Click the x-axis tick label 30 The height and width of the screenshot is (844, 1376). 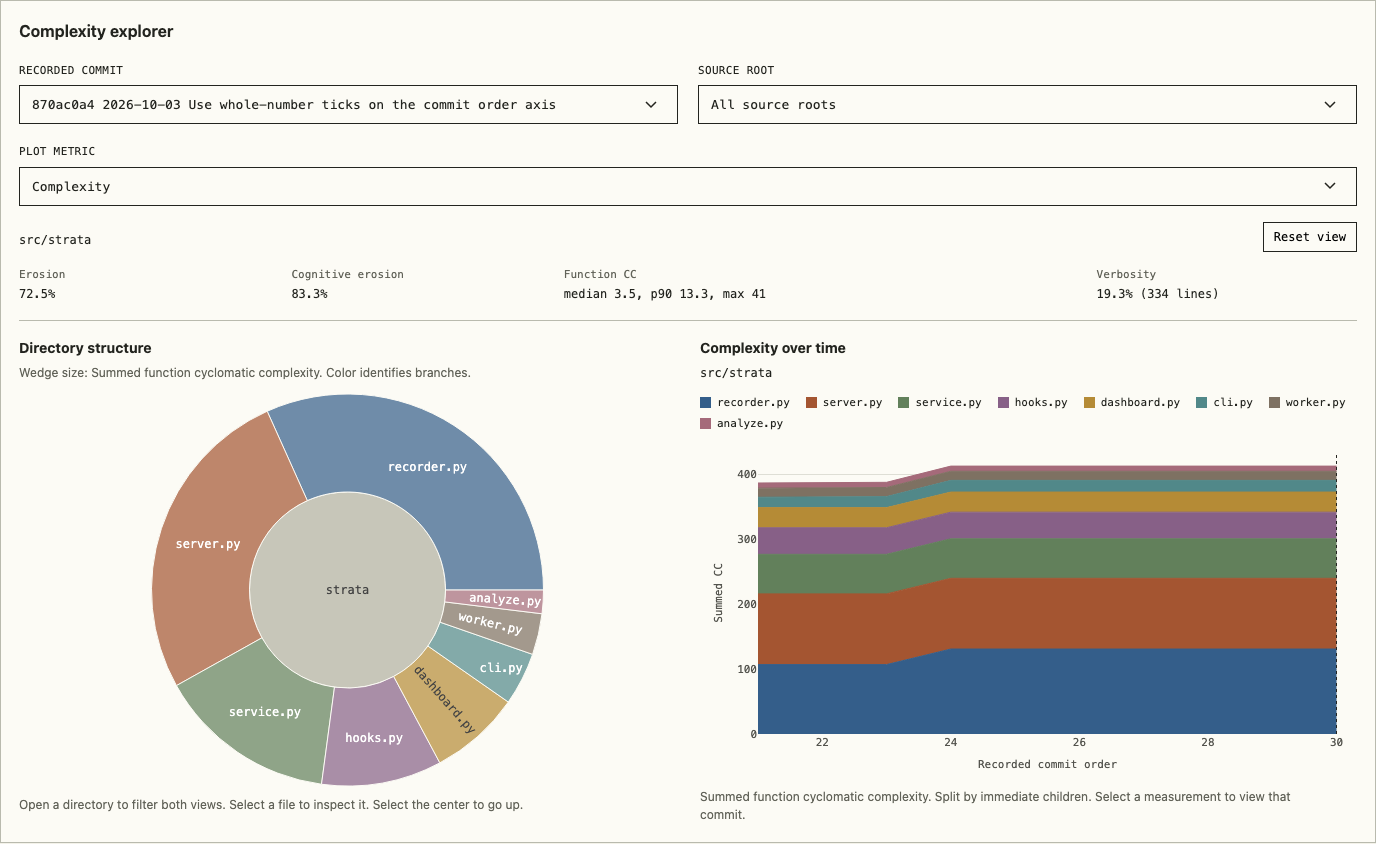pos(1336,742)
